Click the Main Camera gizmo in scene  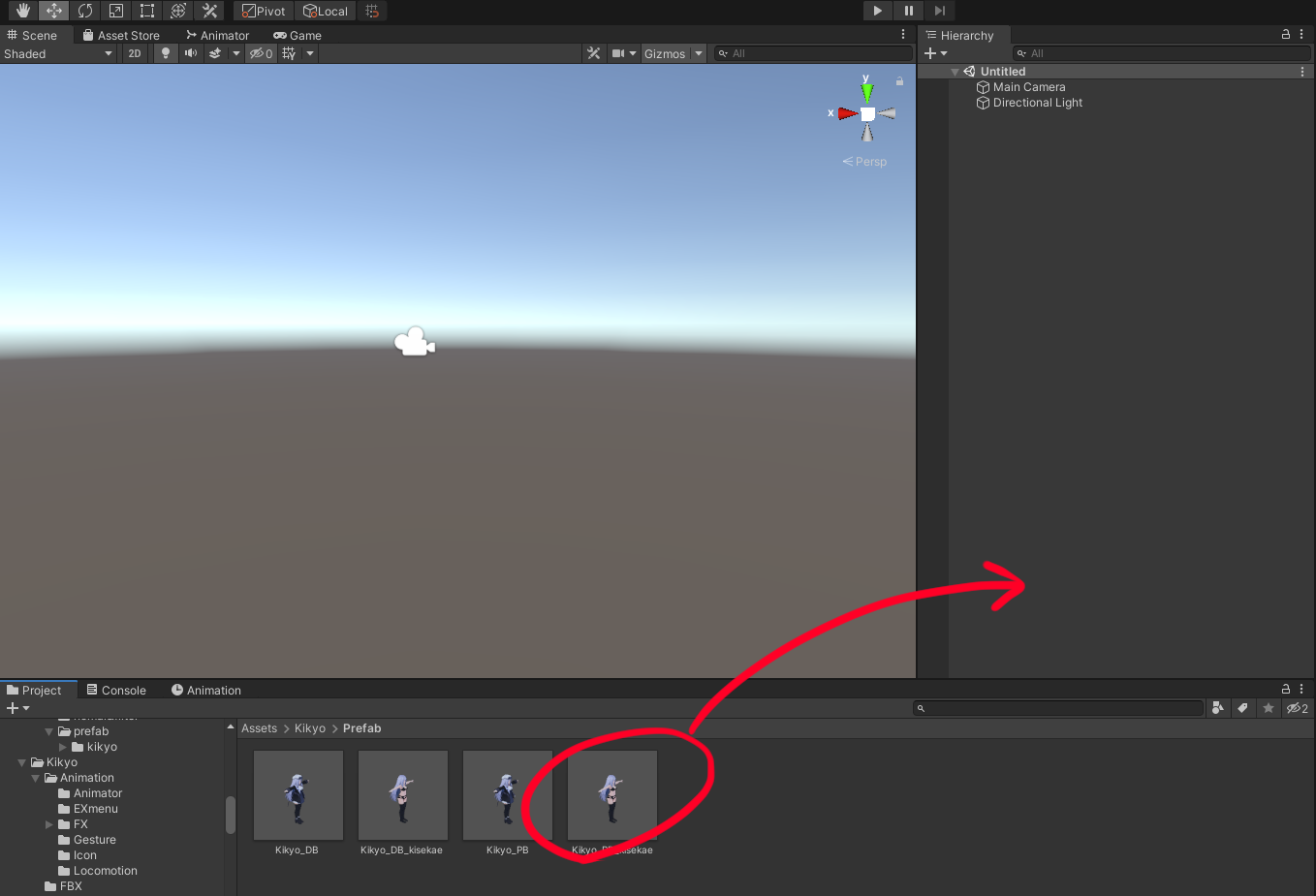coord(415,342)
